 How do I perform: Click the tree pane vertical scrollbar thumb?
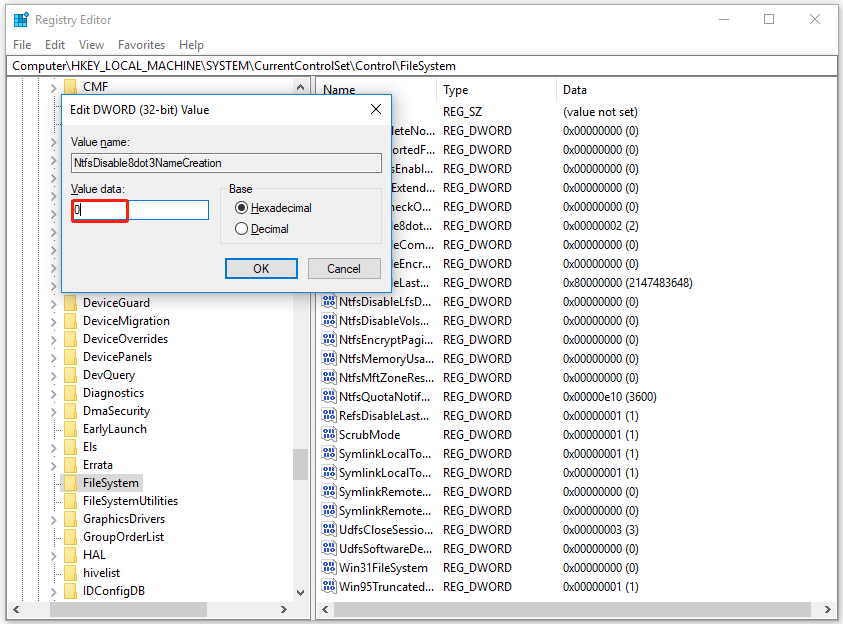300,464
